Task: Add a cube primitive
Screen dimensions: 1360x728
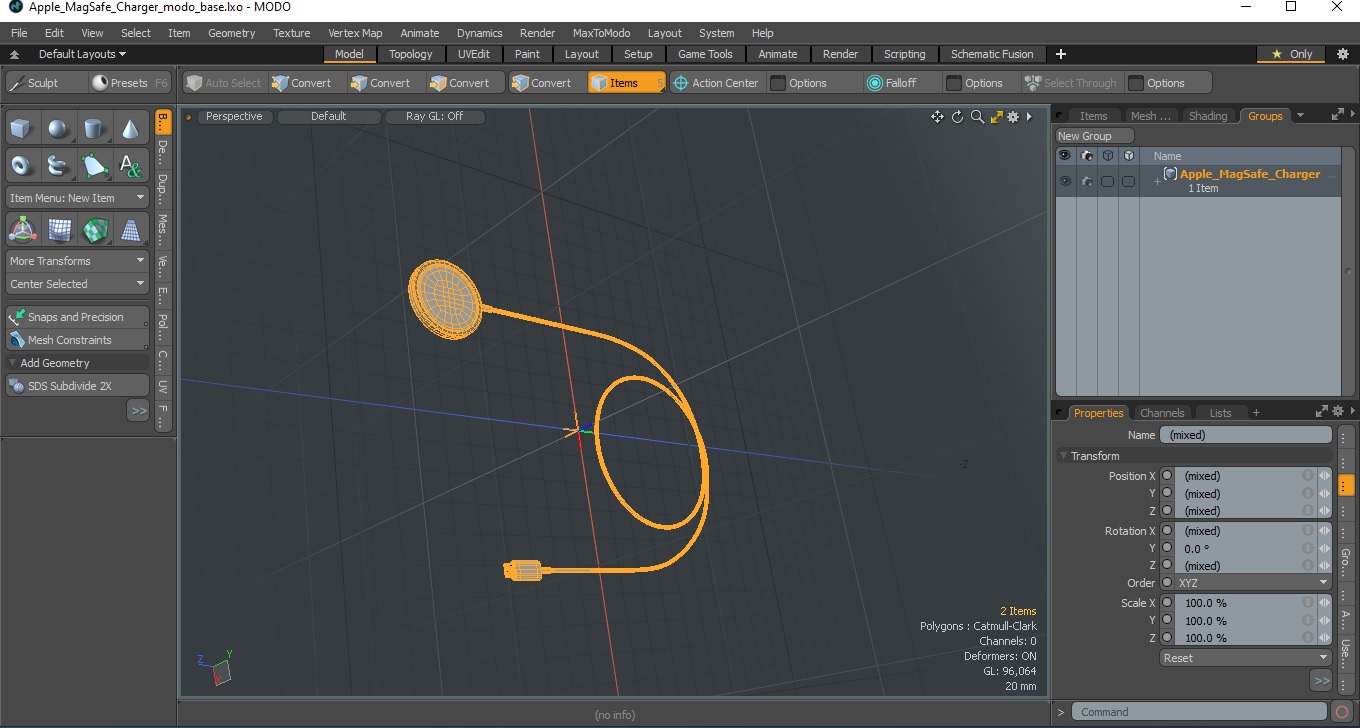Action: click(22, 128)
